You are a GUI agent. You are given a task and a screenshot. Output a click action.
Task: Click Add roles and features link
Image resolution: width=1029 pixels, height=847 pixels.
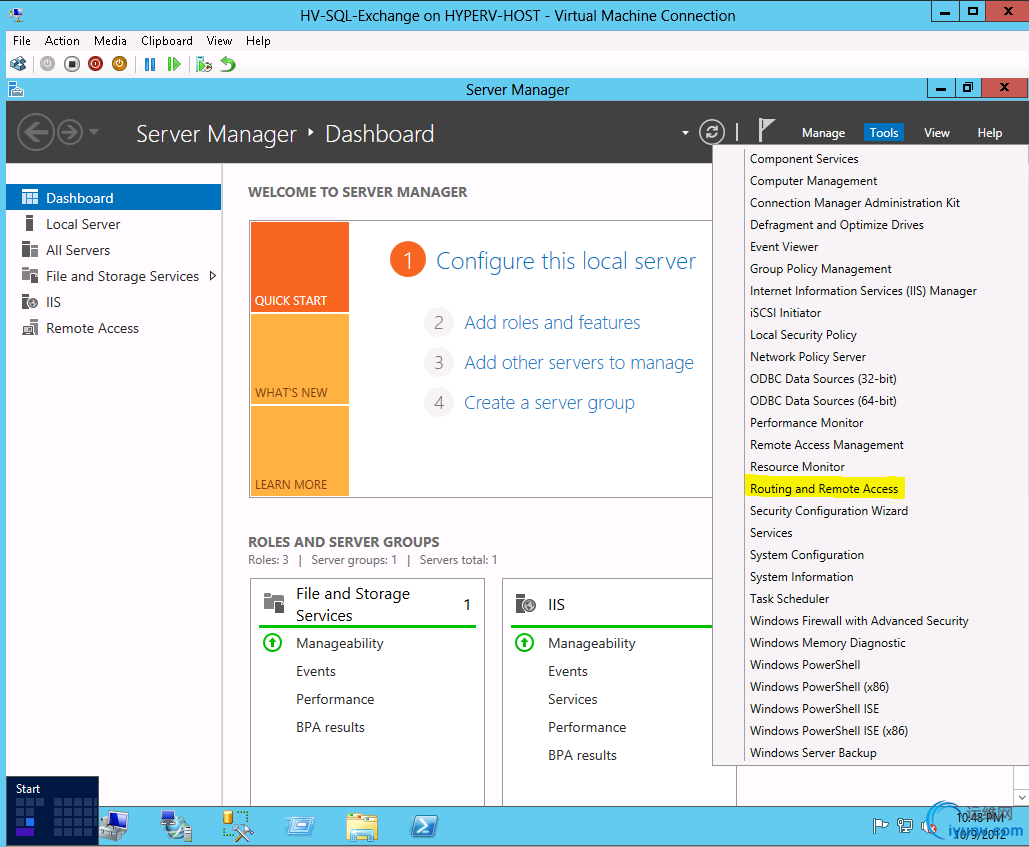click(x=552, y=323)
